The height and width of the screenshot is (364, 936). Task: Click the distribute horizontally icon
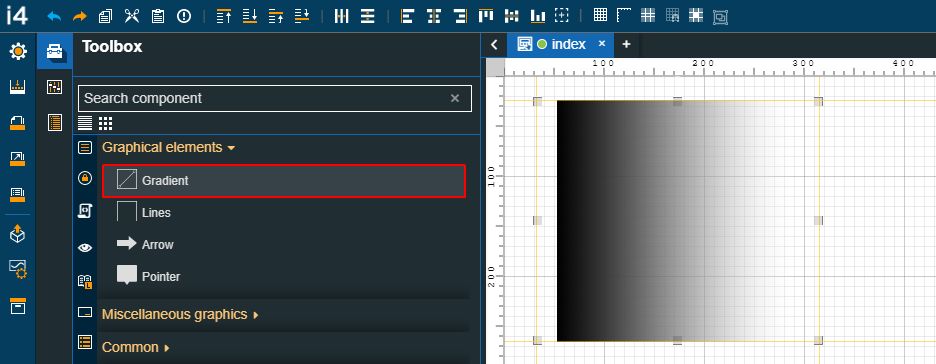click(341, 16)
